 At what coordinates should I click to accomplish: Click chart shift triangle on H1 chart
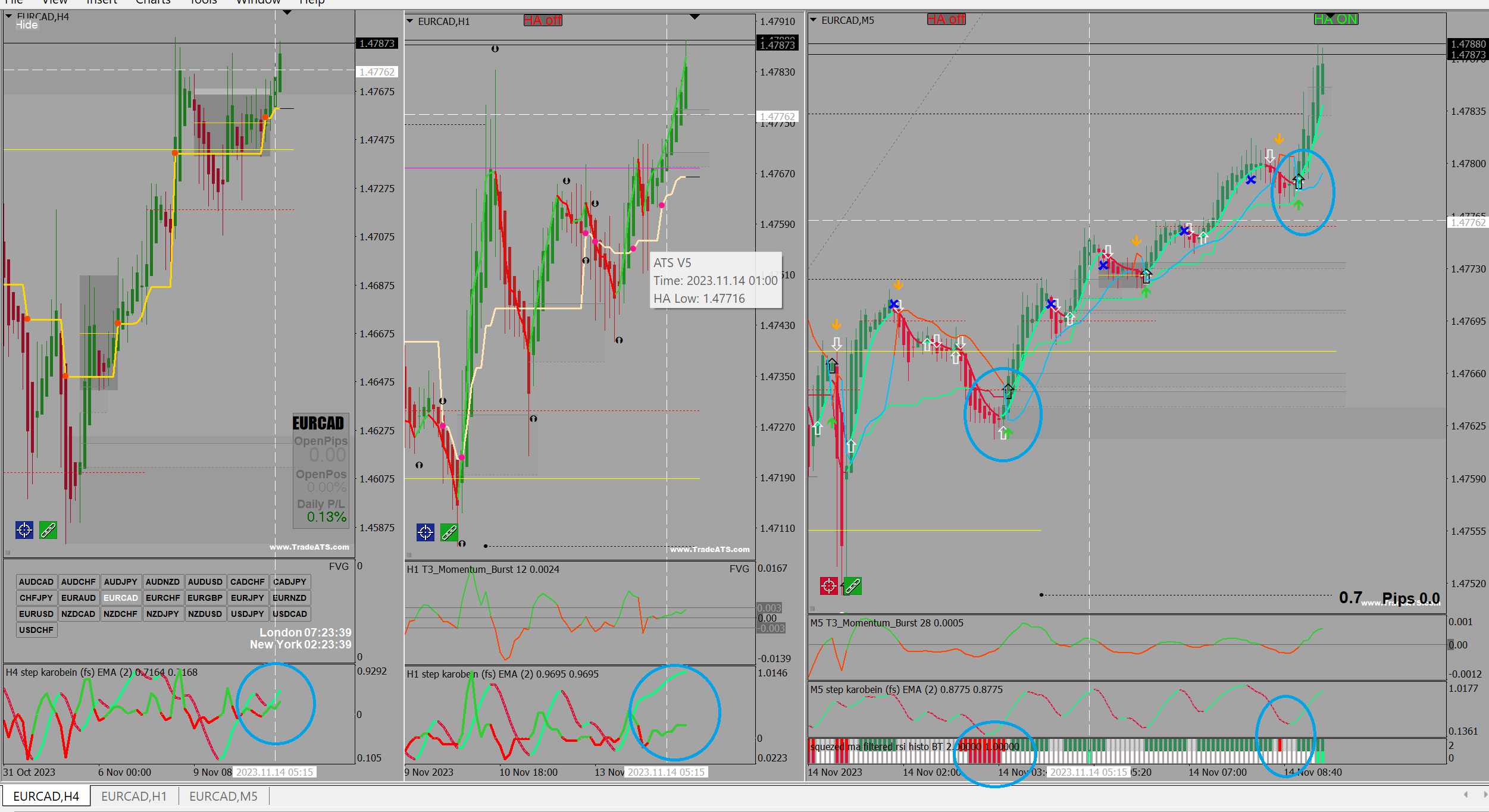[x=695, y=17]
